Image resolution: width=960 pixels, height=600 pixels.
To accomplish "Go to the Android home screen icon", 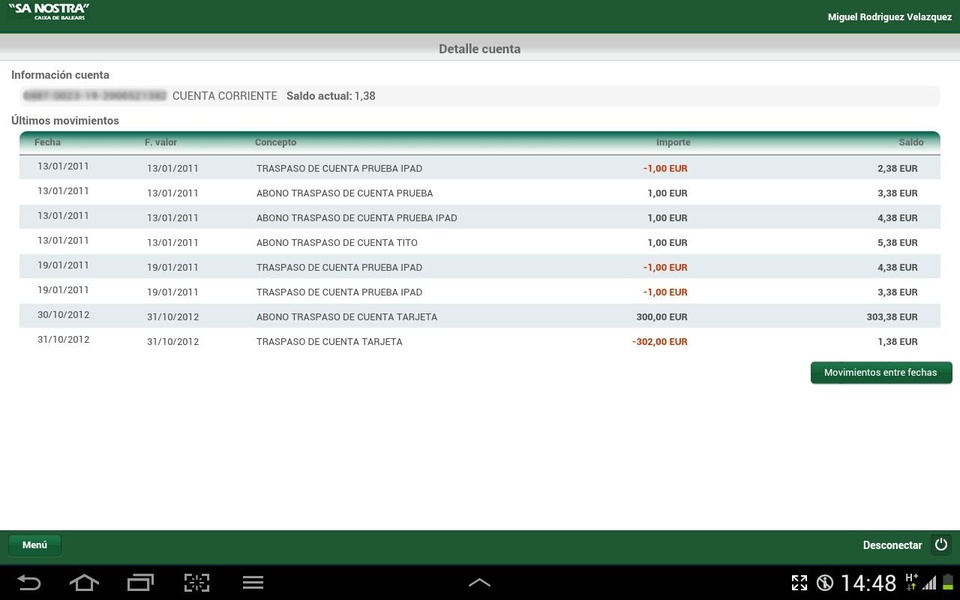I will coord(84,582).
